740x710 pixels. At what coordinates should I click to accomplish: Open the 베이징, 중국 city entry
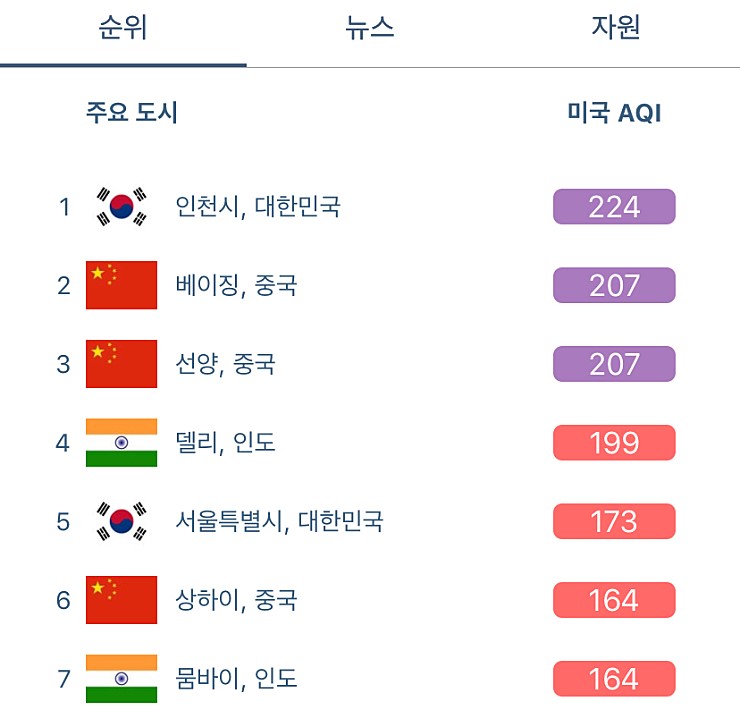[236, 285]
